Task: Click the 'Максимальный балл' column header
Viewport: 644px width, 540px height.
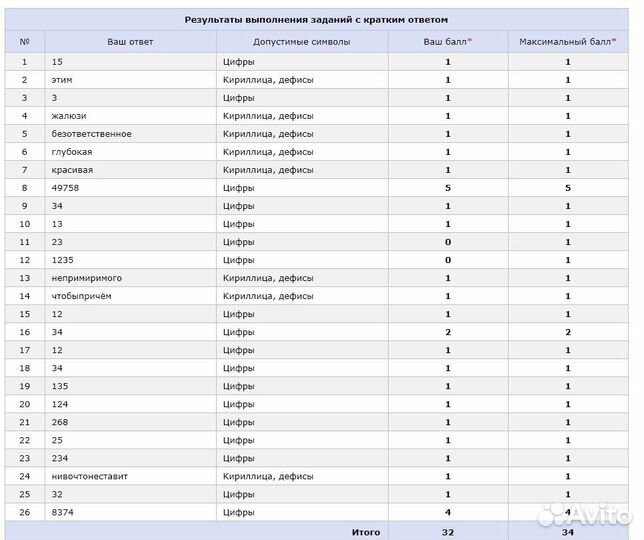Action: point(567,42)
